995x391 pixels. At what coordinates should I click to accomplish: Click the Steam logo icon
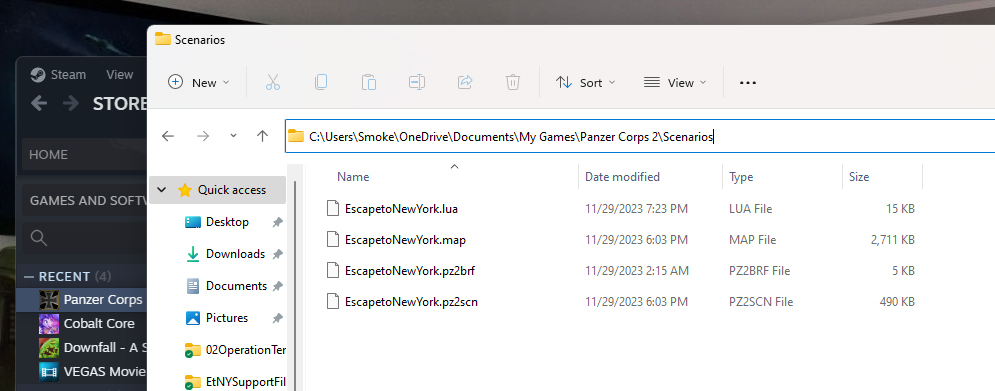click(38, 75)
